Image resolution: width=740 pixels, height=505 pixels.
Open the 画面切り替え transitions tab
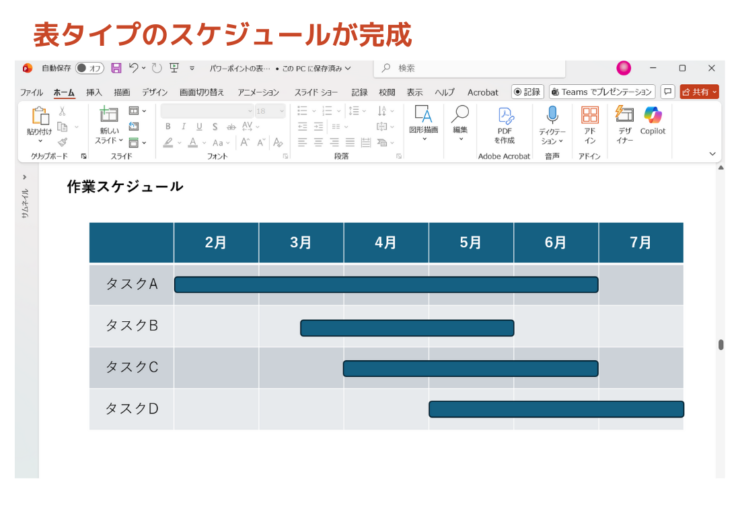[202, 92]
